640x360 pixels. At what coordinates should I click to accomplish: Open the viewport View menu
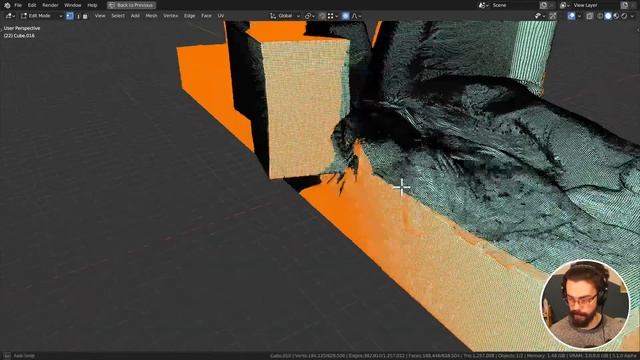(x=100, y=16)
